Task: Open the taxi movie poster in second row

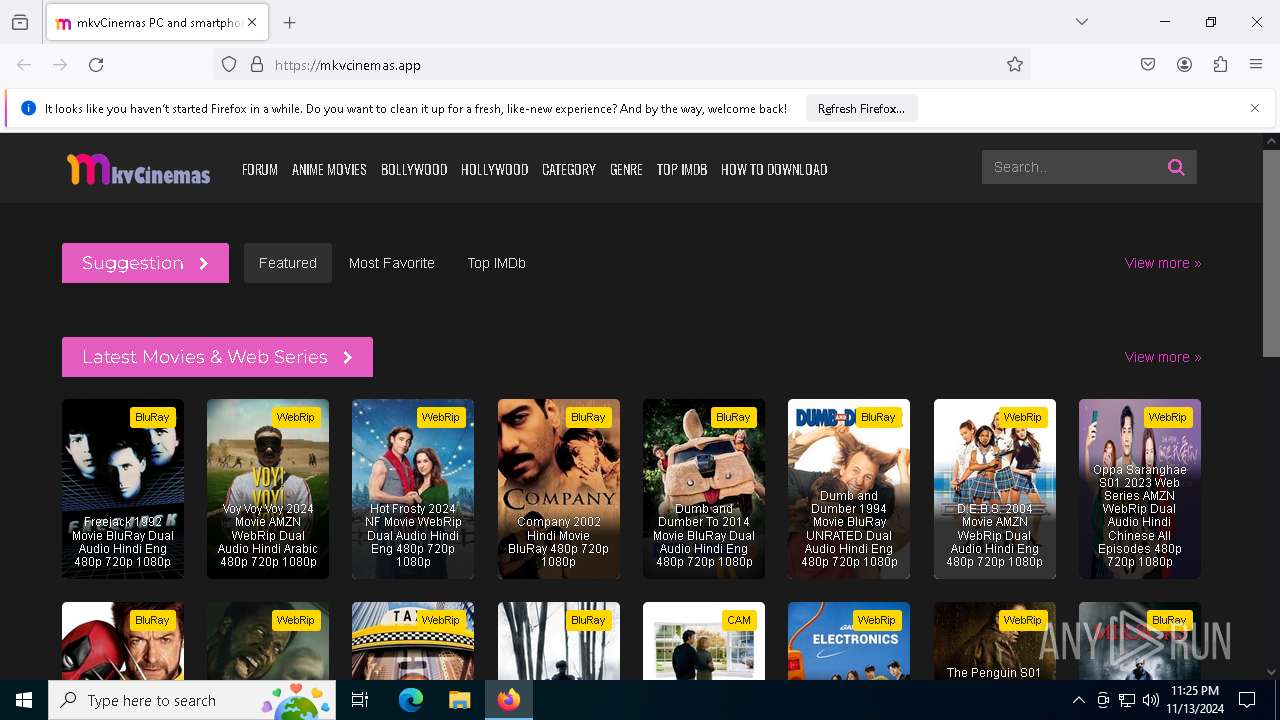Action: 413,641
